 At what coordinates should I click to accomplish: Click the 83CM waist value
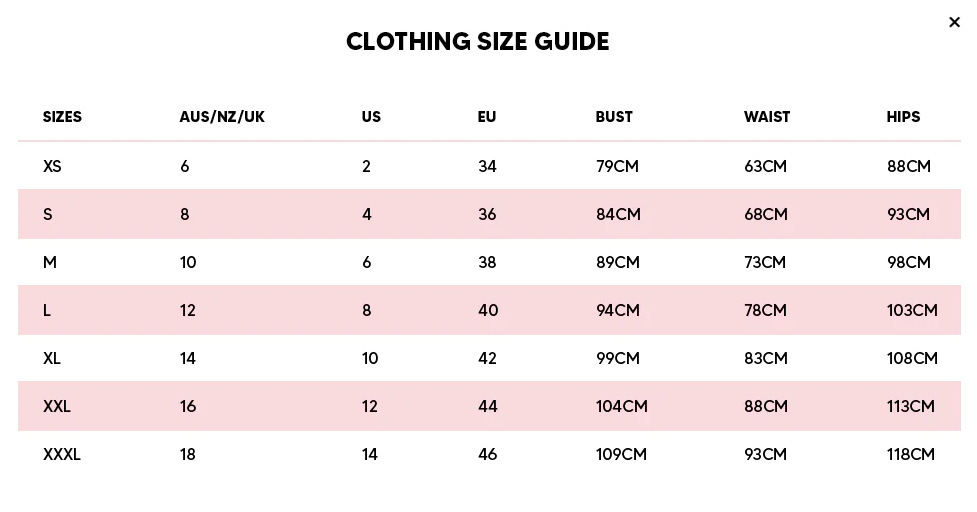pos(766,358)
